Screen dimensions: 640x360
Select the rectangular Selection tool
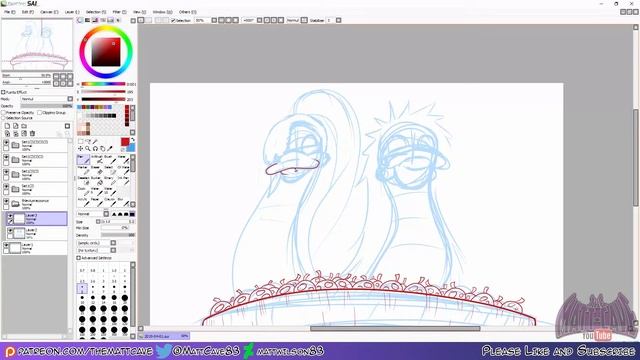point(80,141)
